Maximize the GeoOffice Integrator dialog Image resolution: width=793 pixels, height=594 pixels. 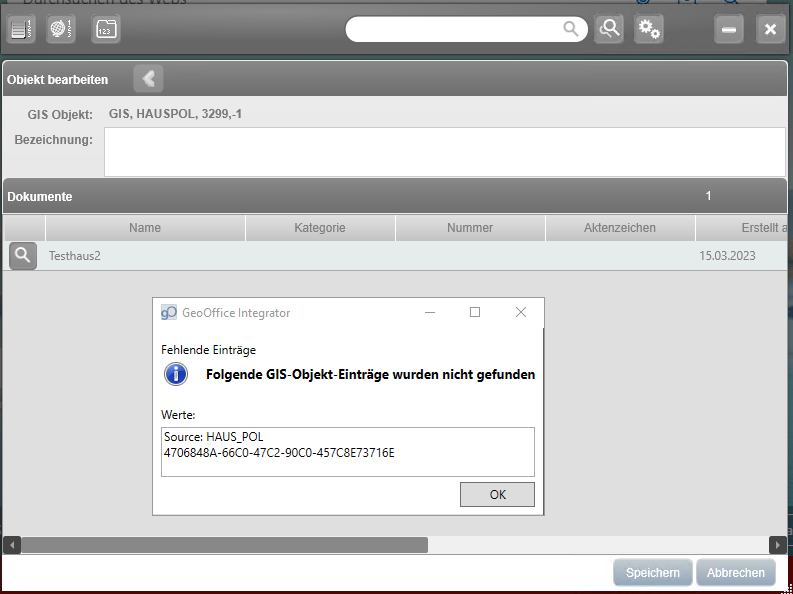(x=475, y=312)
